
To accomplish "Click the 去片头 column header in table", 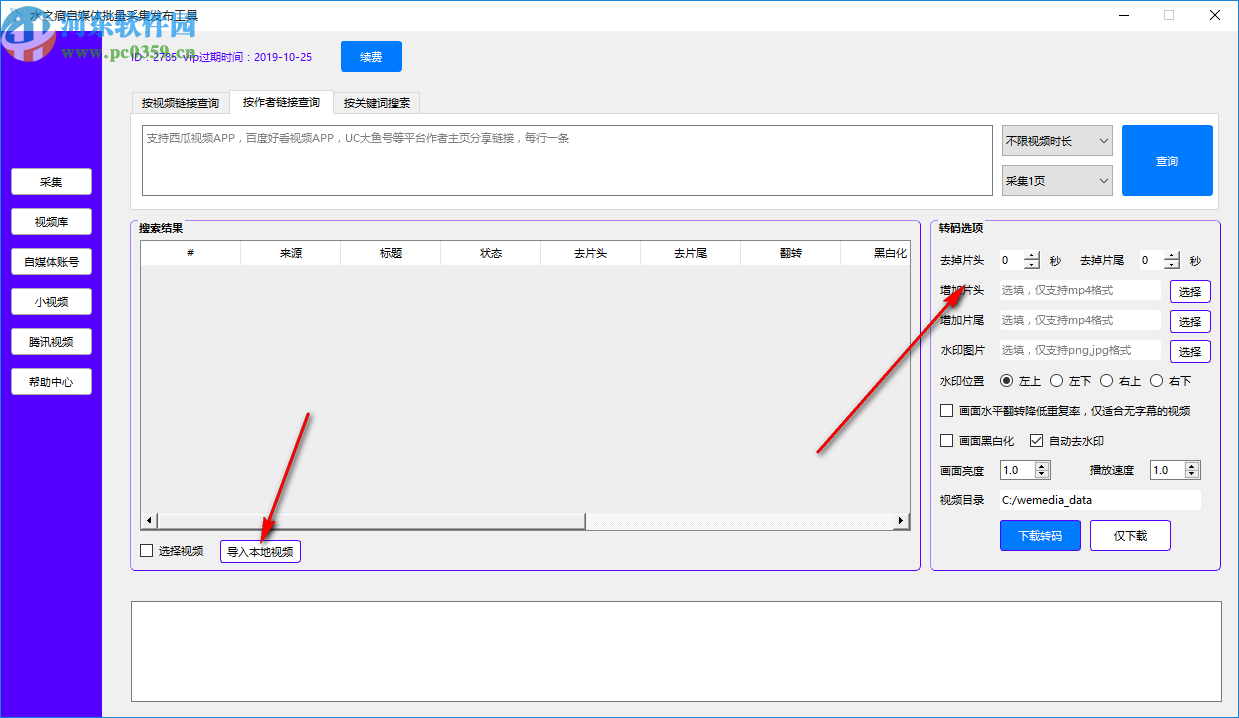I will [591, 253].
